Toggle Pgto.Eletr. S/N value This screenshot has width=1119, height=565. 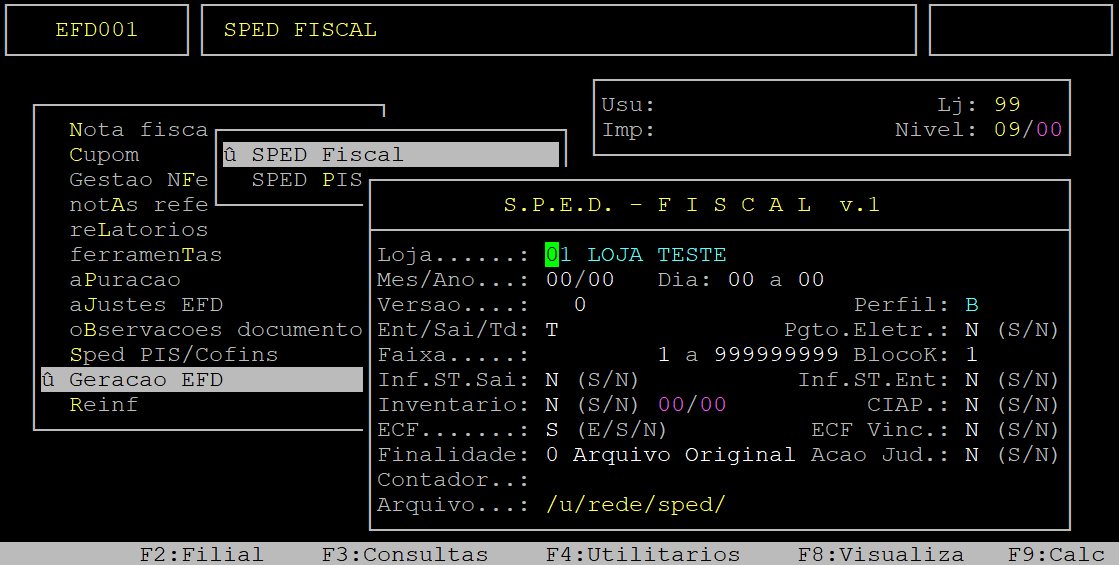(x=971, y=330)
